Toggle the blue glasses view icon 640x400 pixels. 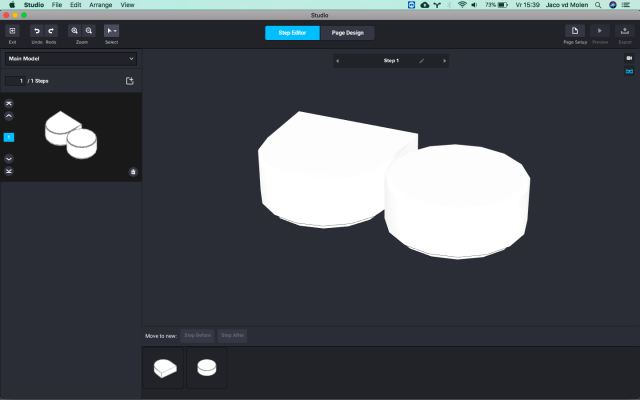629,72
